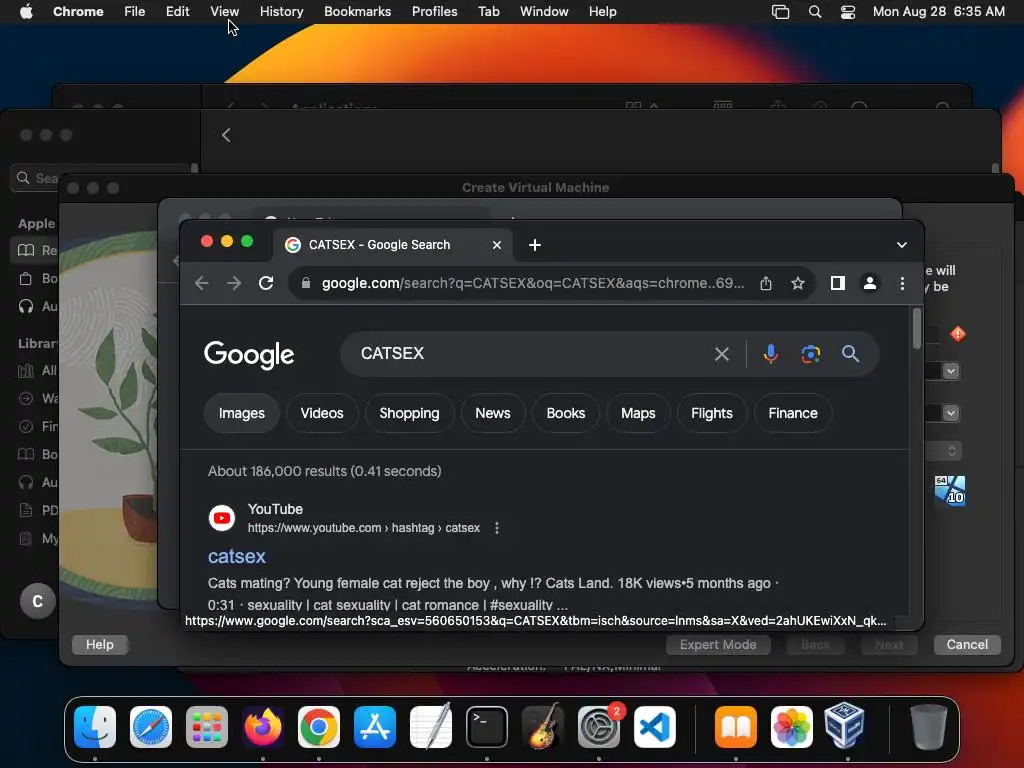
Task: Open Chrome's tab search chevron
Action: [902, 245]
